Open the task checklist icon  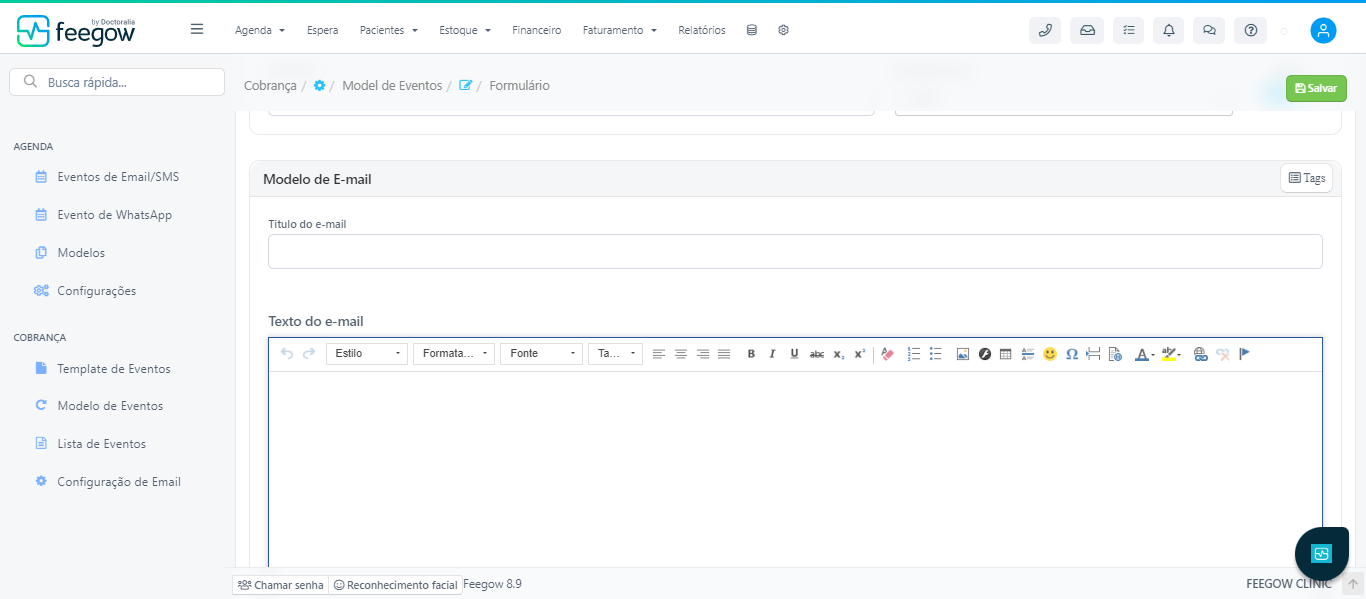1128,30
